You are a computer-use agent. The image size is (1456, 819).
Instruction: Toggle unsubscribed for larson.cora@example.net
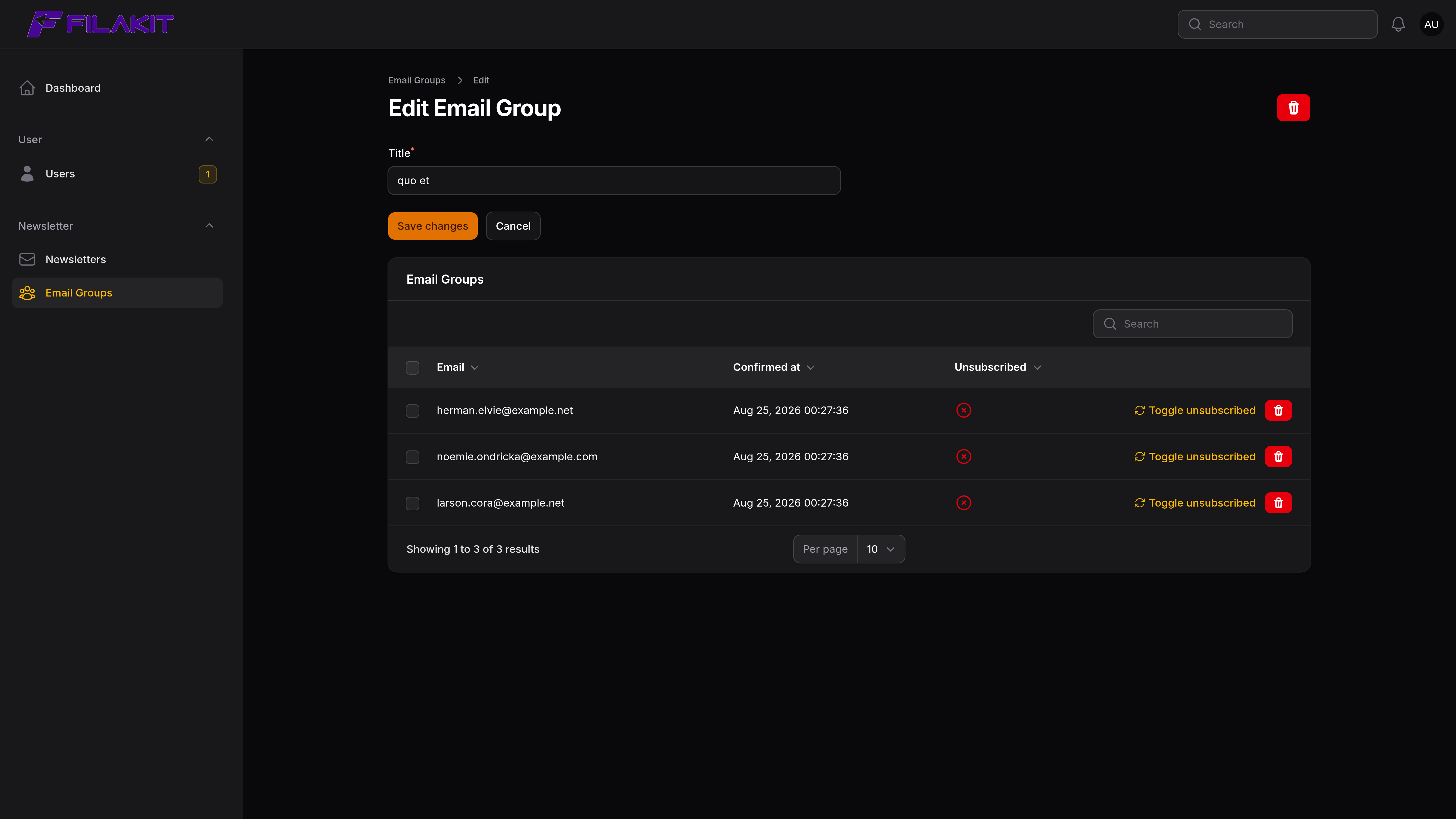[x=1195, y=503]
